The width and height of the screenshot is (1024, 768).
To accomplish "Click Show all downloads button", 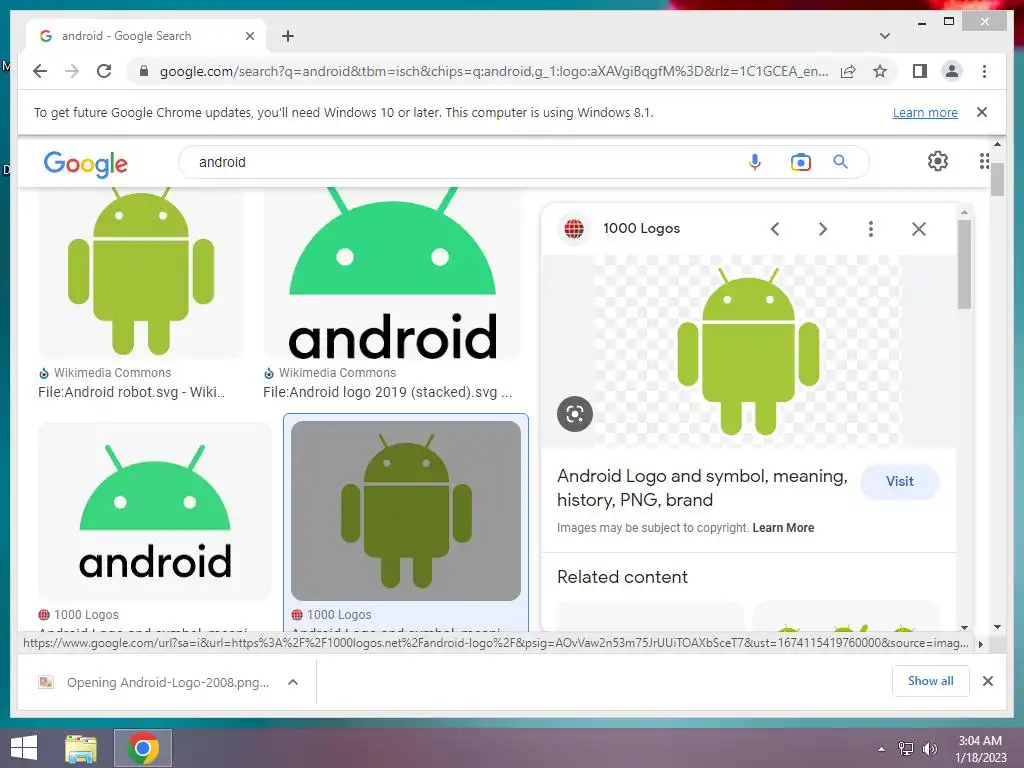I will click(931, 681).
